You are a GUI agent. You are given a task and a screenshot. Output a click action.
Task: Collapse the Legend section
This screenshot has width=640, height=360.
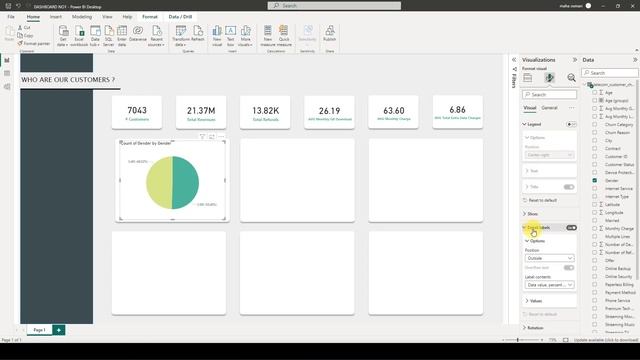tap(524, 124)
